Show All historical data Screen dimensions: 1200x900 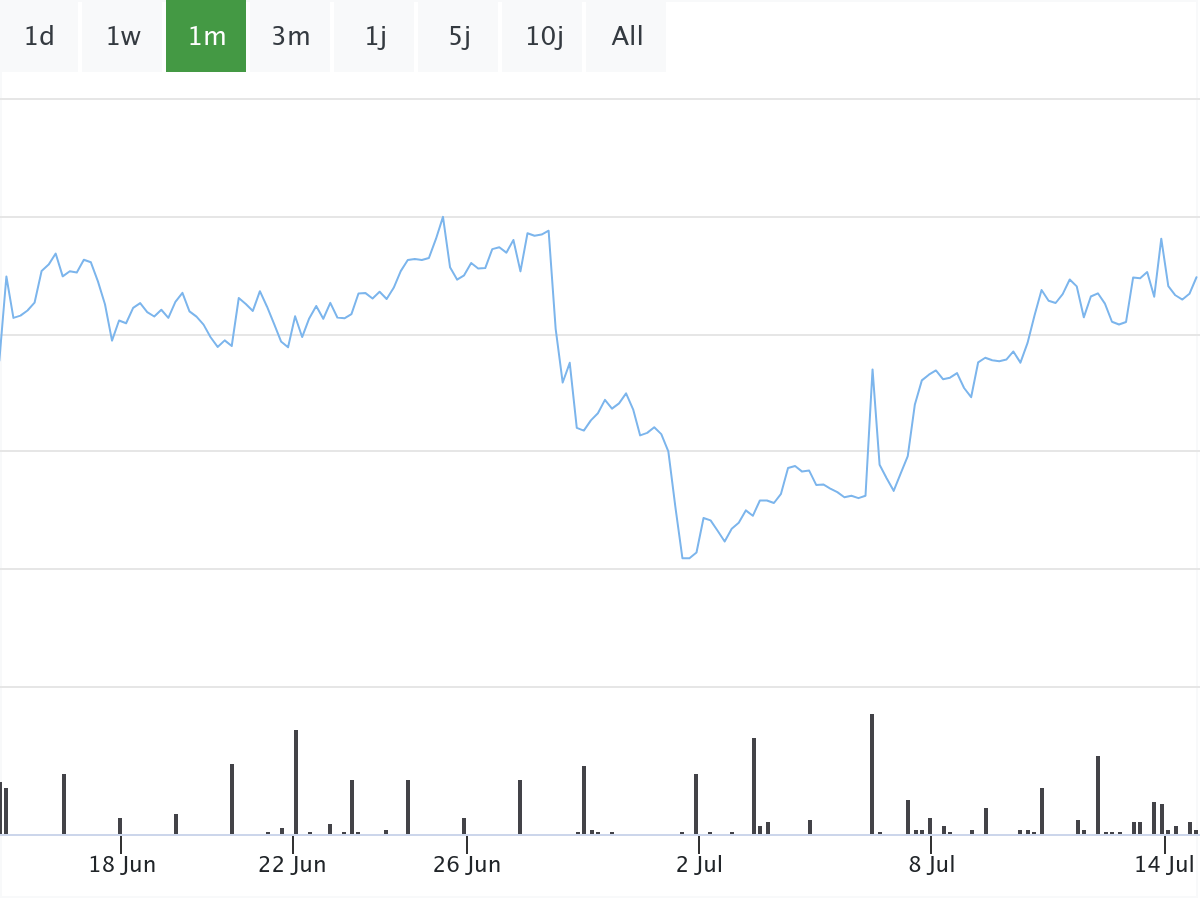tap(627, 37)
